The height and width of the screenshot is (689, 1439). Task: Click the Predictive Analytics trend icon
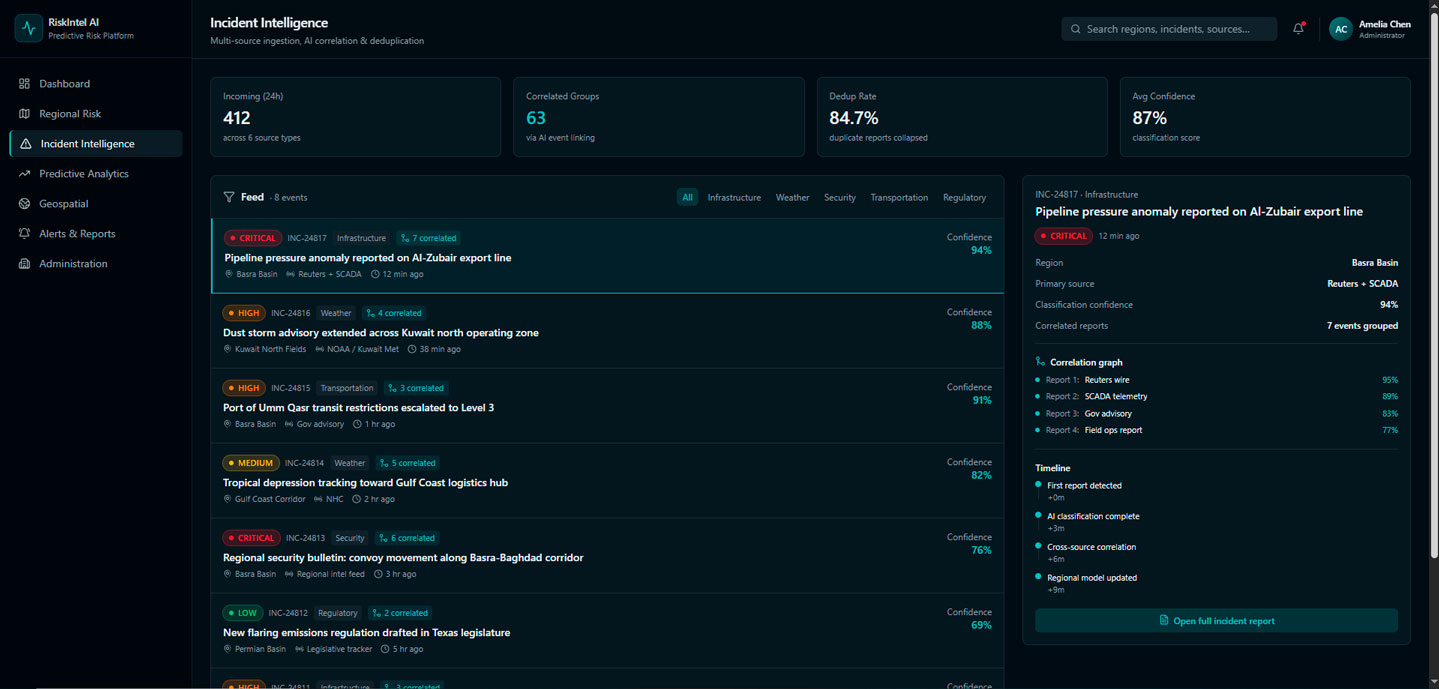tap(25, 174)
